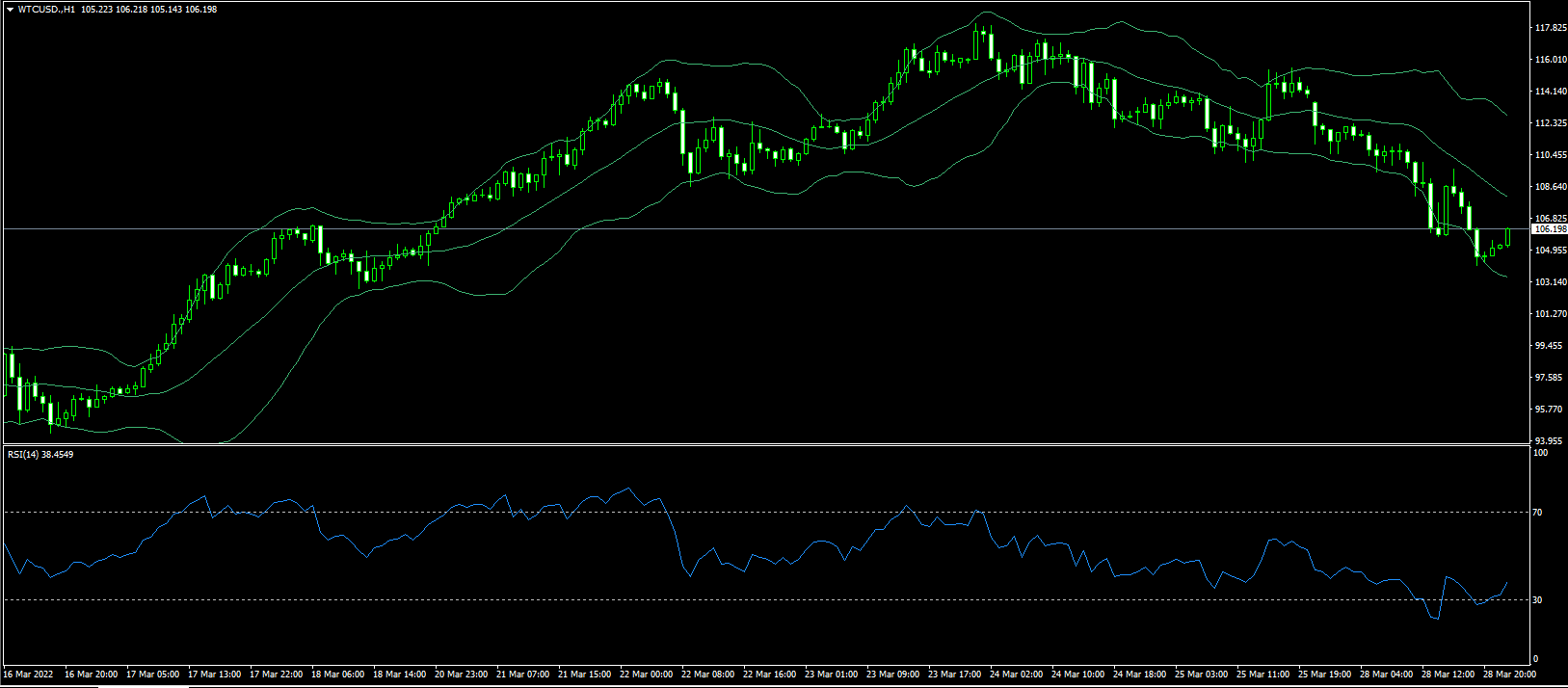Click the 25 Mar 19:00 time label
The height and width of the screenshot is (688, 1568).
(1324, 675)
